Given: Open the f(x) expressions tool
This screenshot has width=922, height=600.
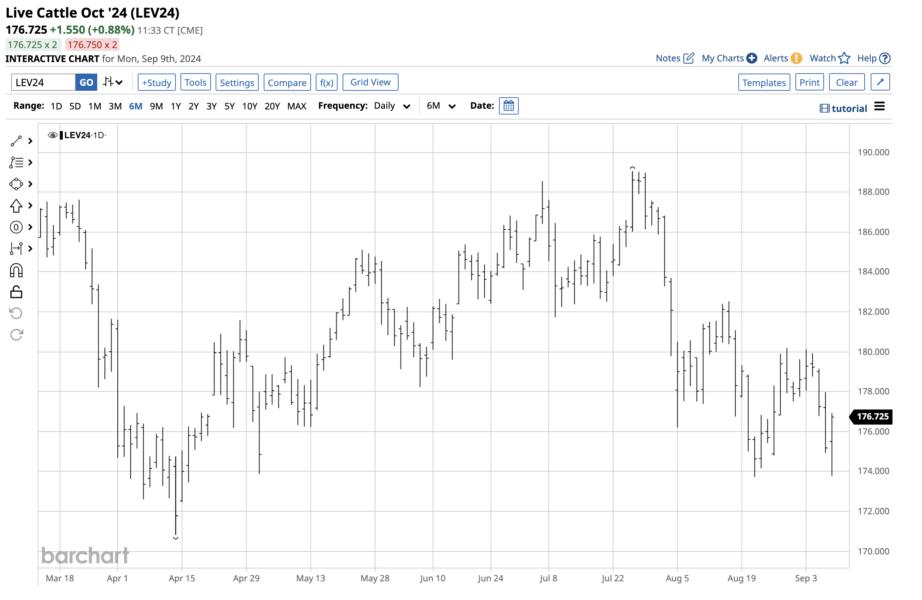Looking at the screenshot, I should point(326,82).
